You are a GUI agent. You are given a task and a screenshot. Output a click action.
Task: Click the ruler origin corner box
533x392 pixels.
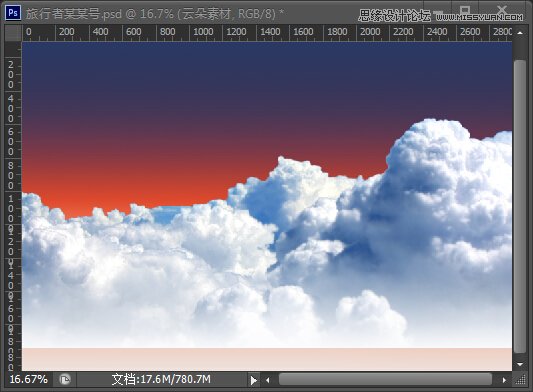pyautogui.click(x=14, y=33)
